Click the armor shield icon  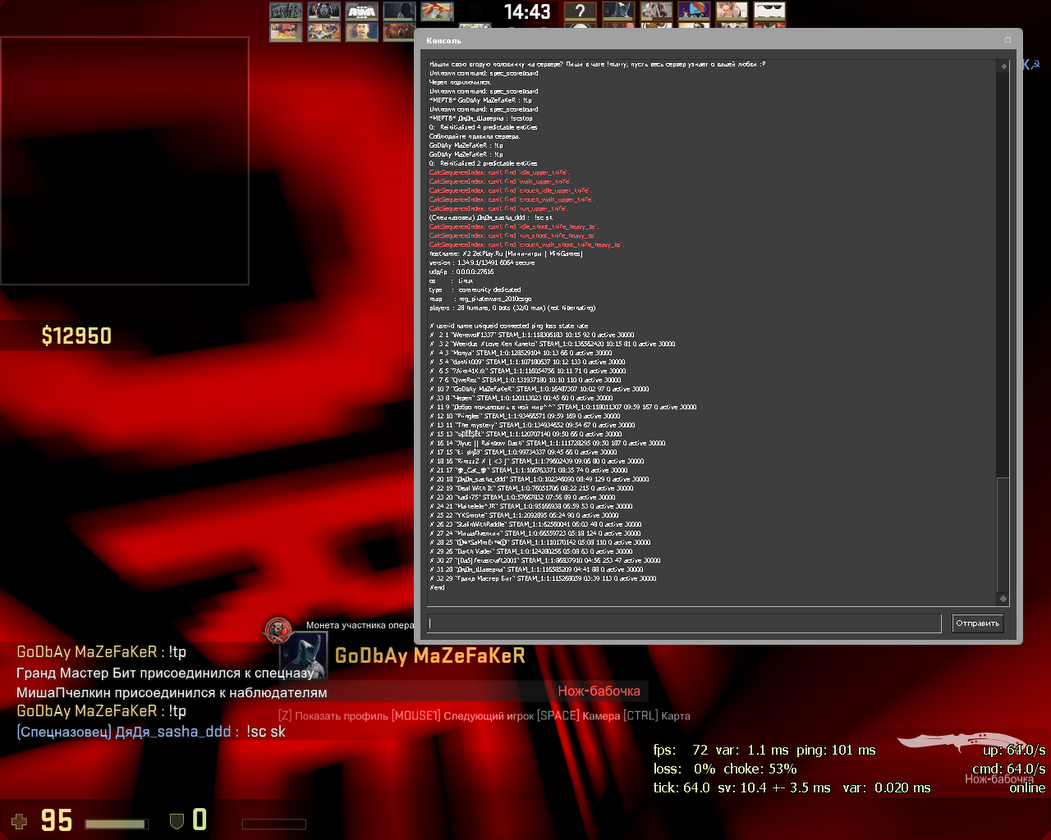pyautogui.click(x=176, y=821)
